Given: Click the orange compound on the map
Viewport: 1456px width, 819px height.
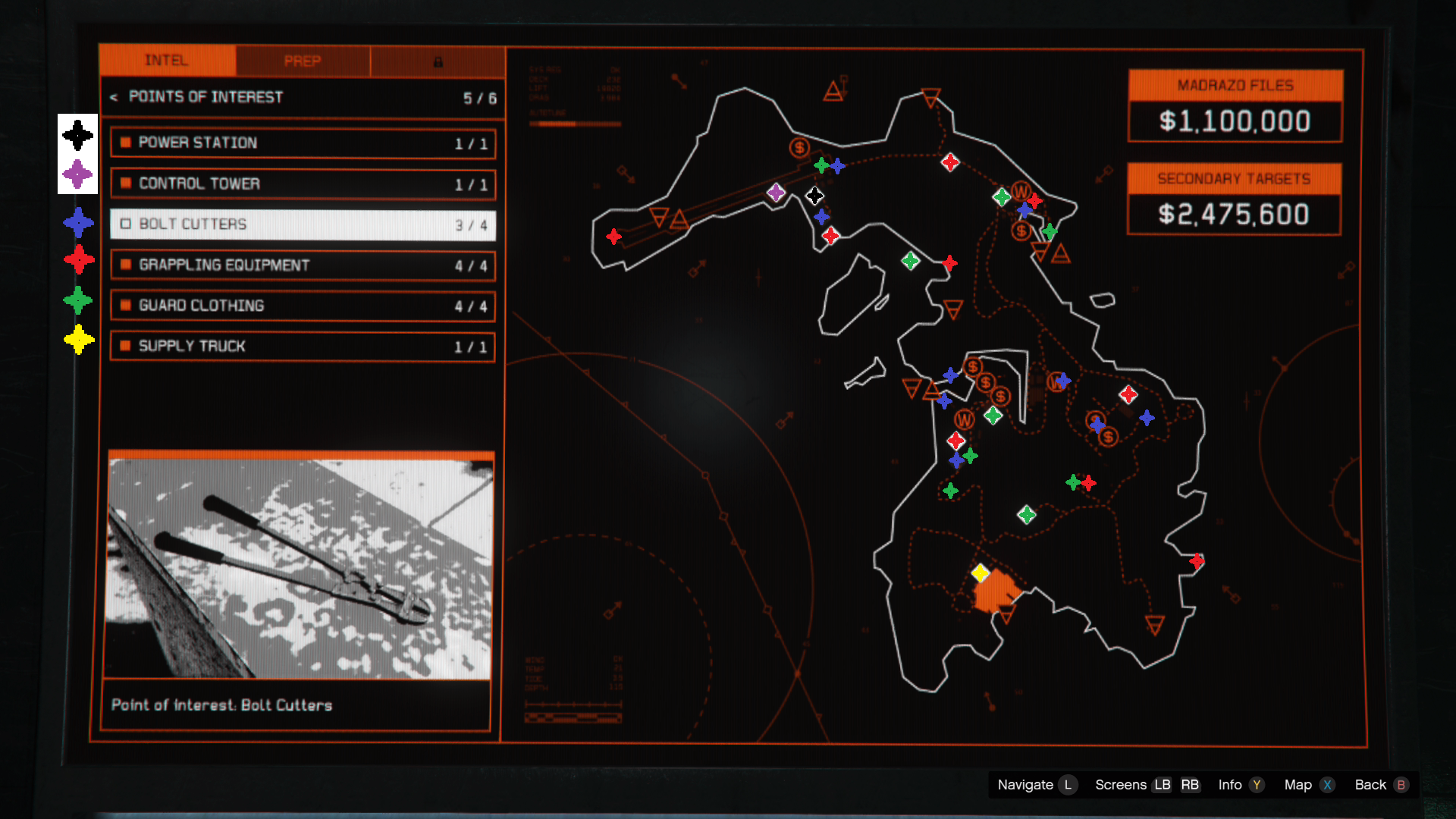Looking at the screenshot, I should [995, 591].
